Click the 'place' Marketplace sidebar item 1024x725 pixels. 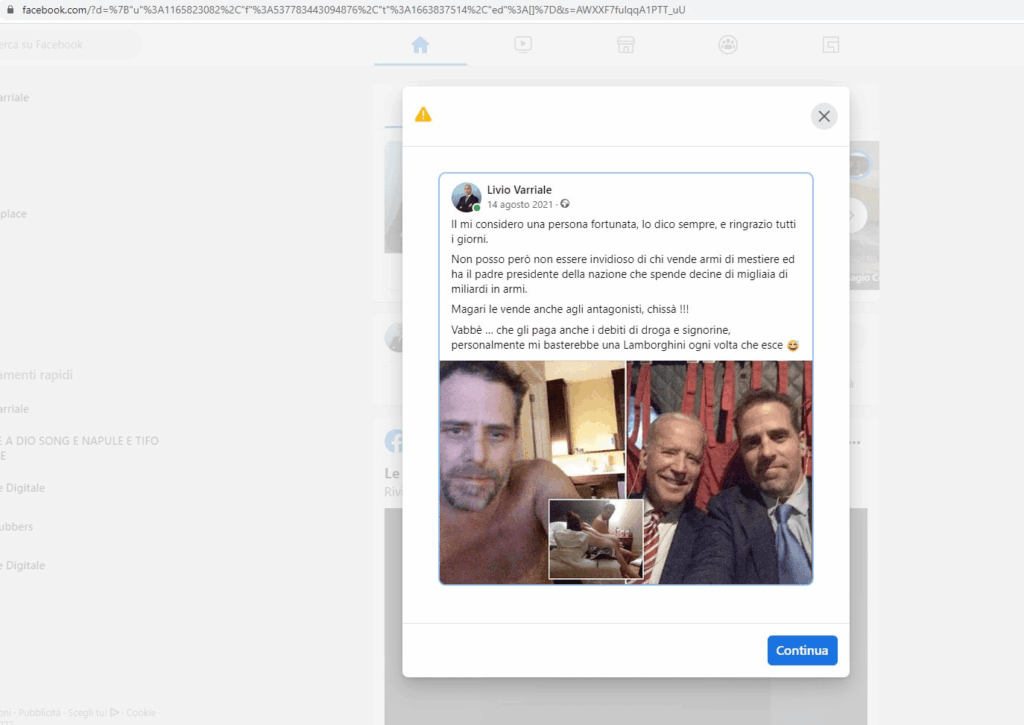[13, 214]
